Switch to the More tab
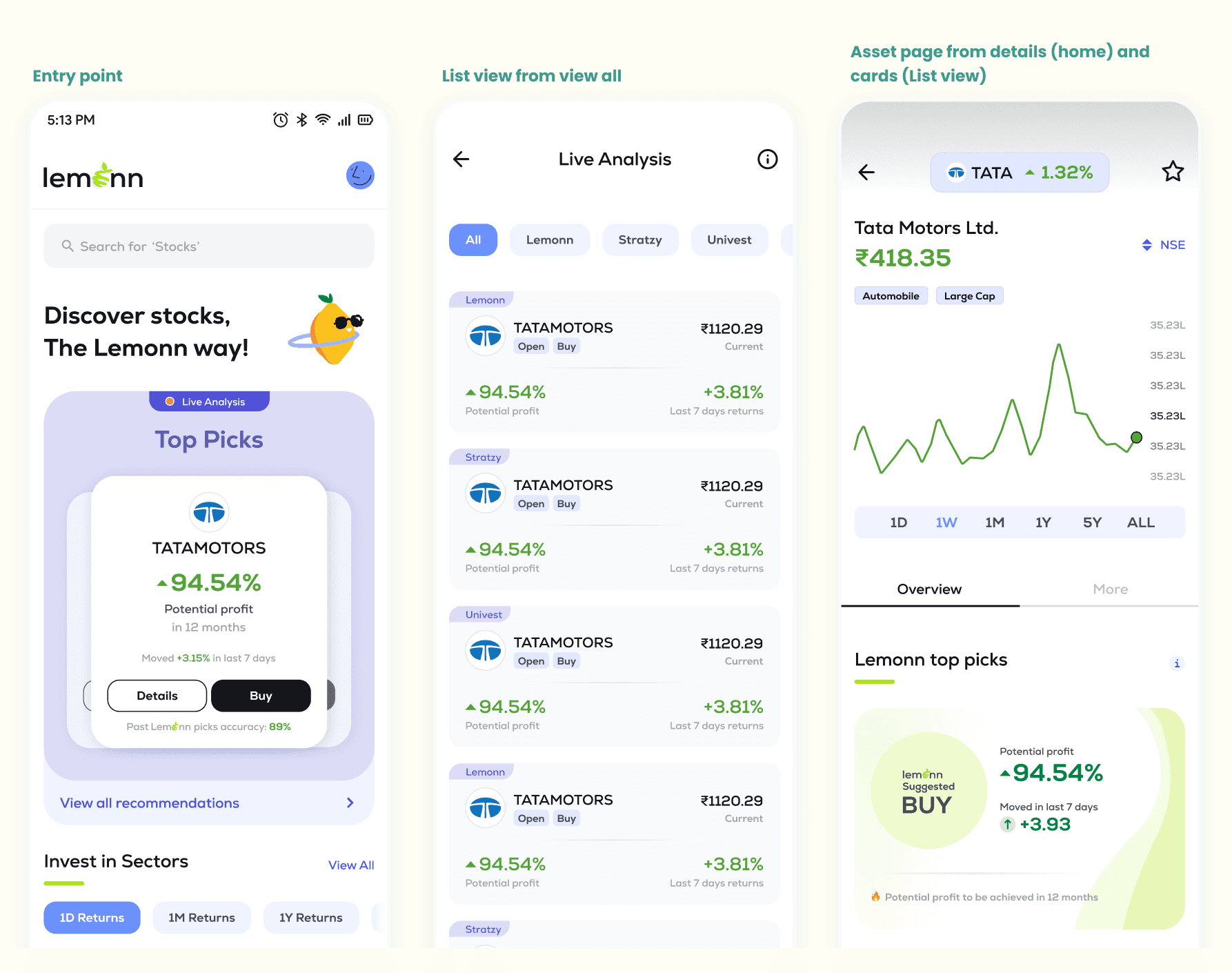The width and height of the screenshot is (1232, 973). 1110,589
